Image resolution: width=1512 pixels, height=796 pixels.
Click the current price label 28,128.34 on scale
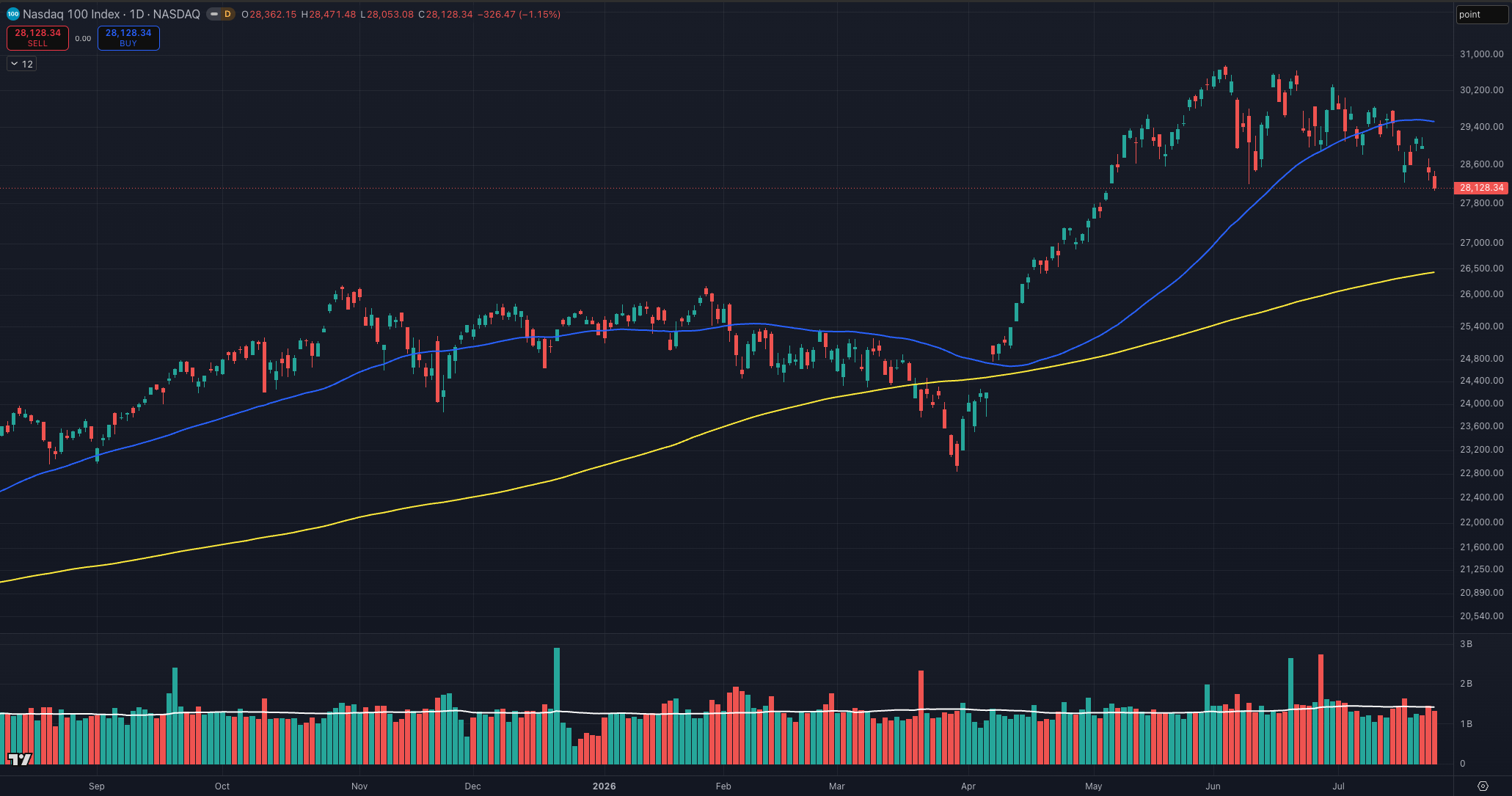[1481, 188]
